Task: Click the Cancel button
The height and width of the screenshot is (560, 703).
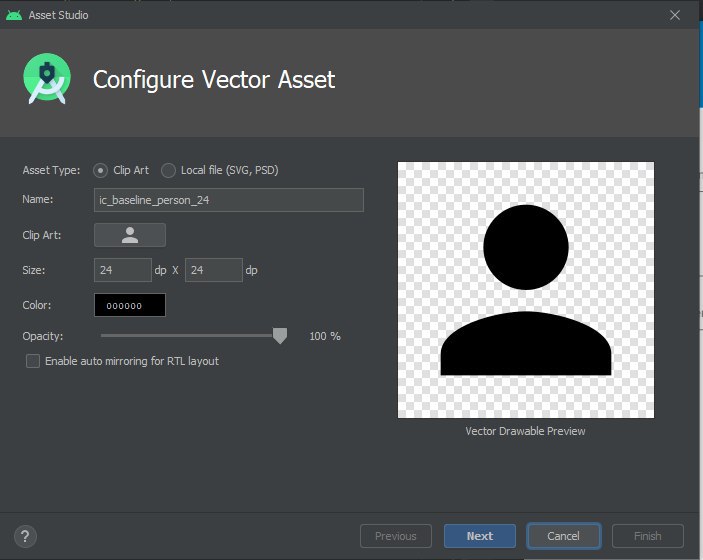Action: [x=564, y=536]
